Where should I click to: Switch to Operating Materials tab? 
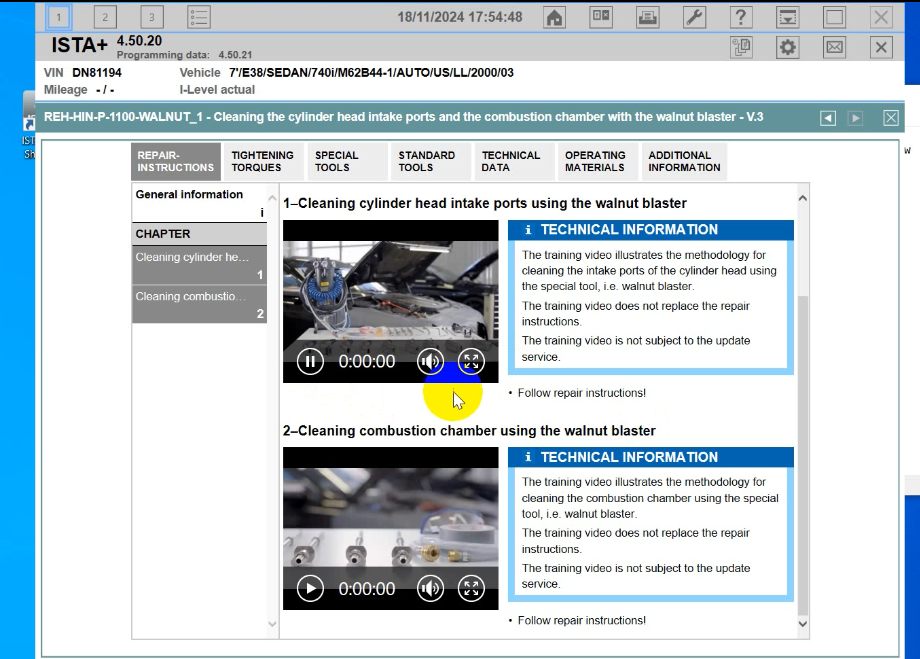(597, 161)
